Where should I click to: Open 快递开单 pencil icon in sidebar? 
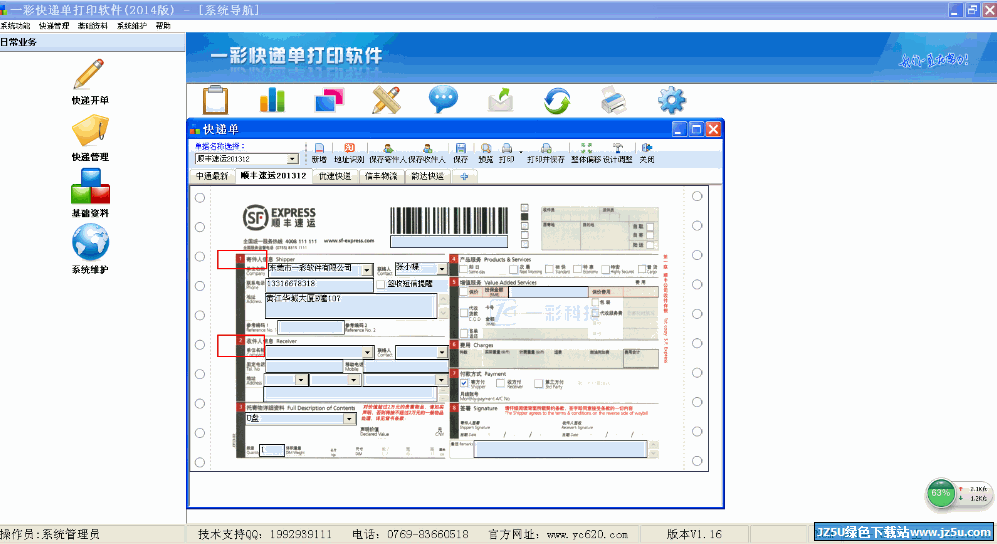[x=90, y=74]
